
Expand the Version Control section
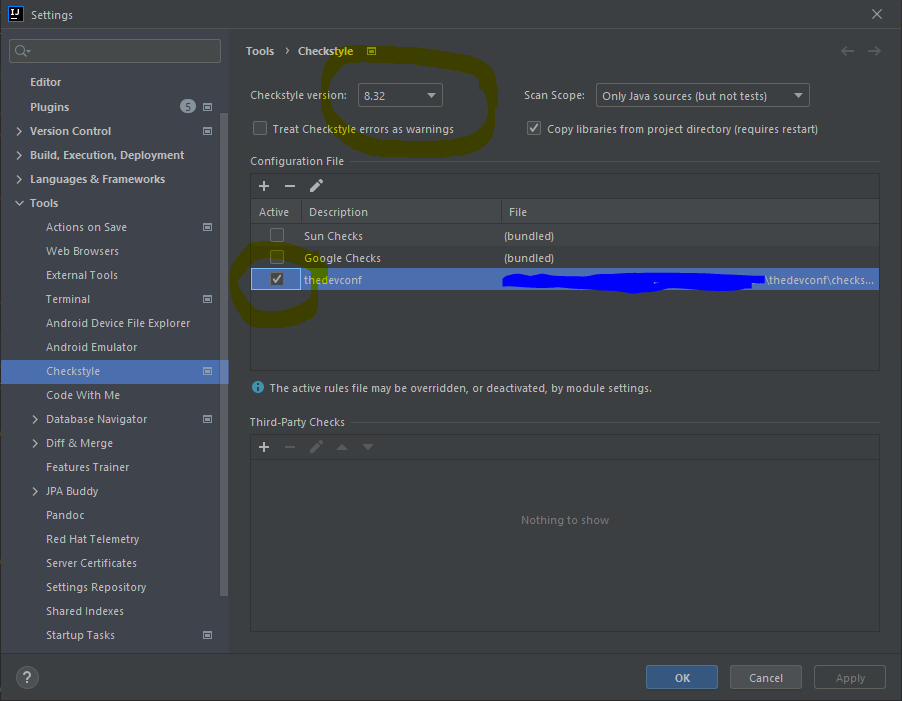point(19,131)
